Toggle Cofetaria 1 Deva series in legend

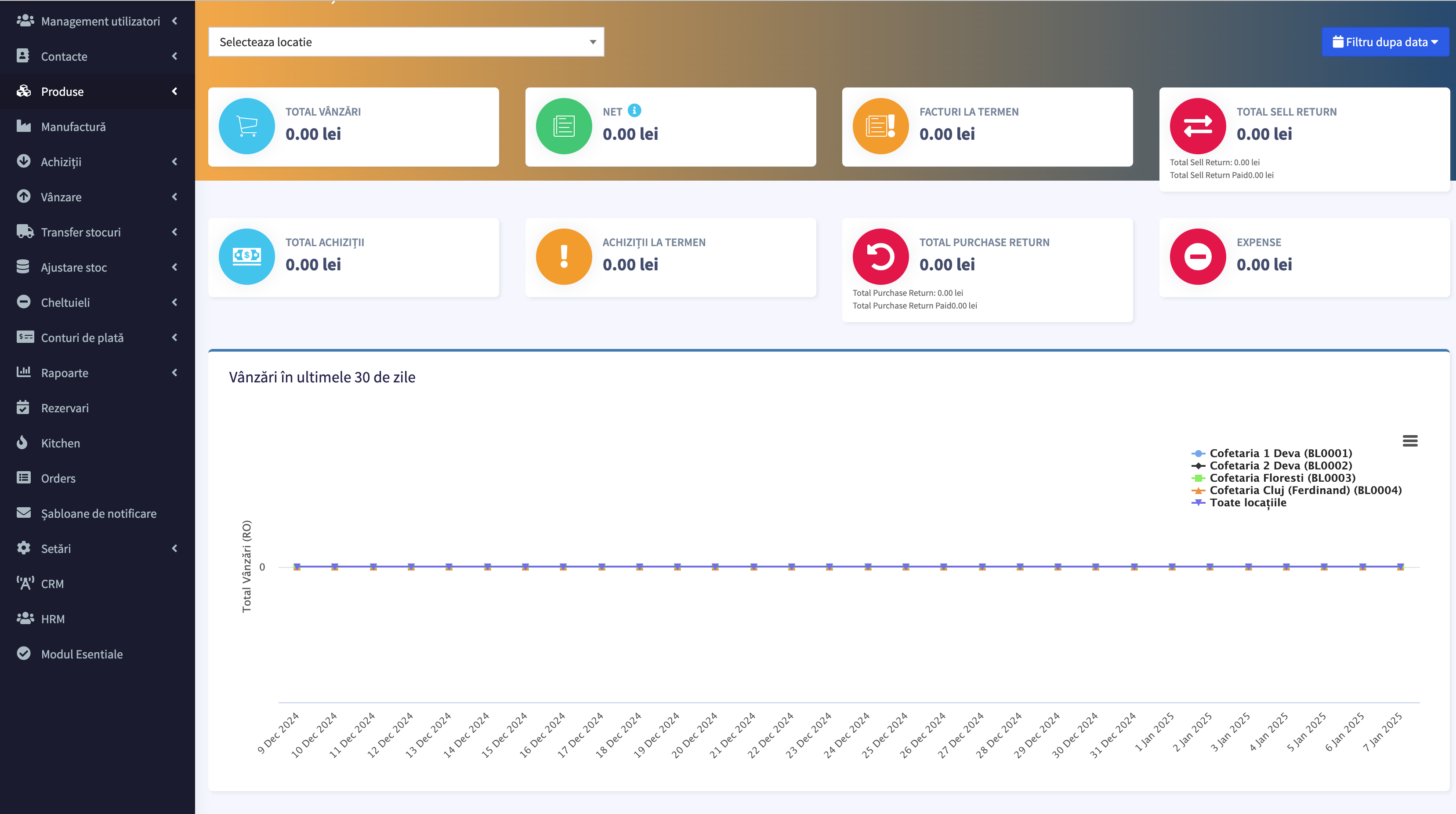click(x=1280, y=453)
